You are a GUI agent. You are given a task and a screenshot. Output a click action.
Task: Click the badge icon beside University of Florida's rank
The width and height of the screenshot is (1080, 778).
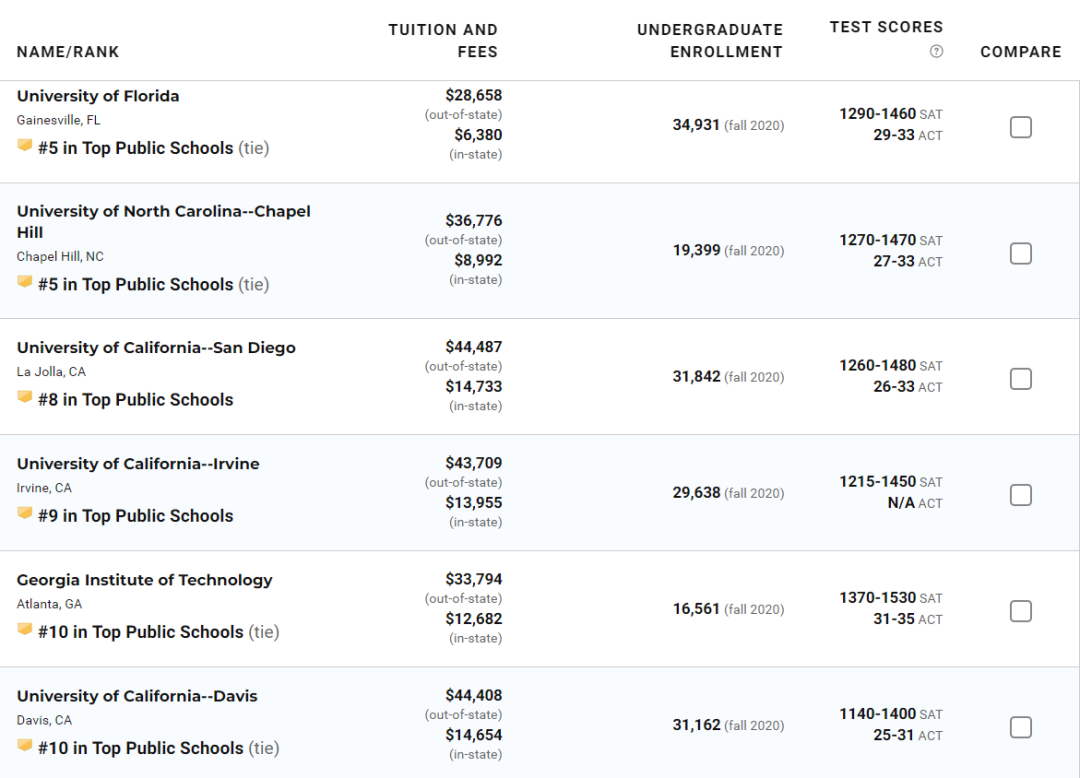coord(25,145)
